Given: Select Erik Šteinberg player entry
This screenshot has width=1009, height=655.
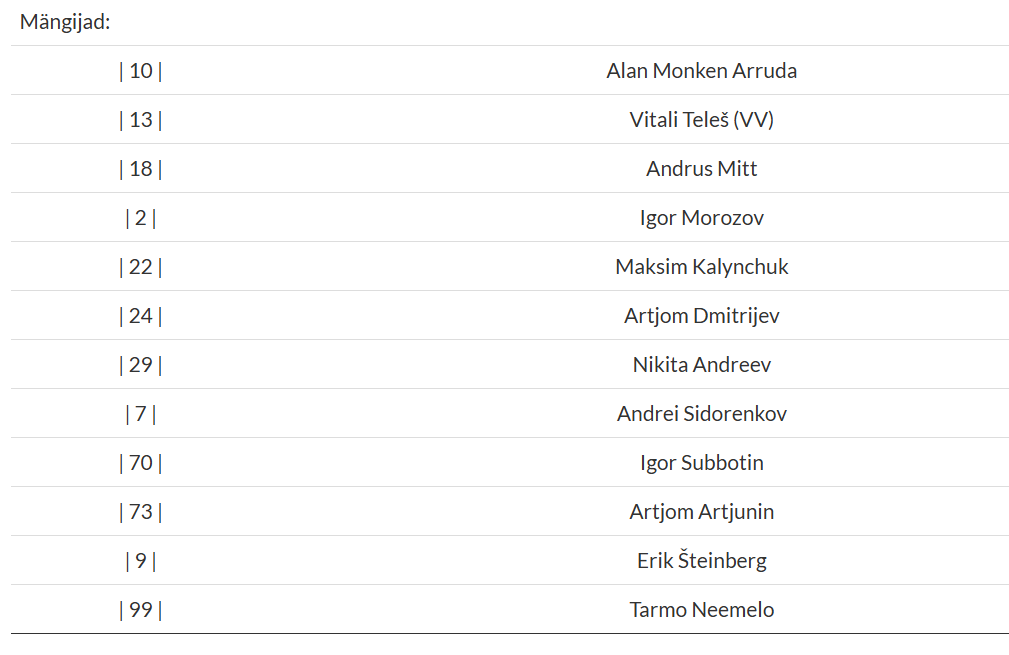Looking at the screenshot, I should click(x=701, y=561).
